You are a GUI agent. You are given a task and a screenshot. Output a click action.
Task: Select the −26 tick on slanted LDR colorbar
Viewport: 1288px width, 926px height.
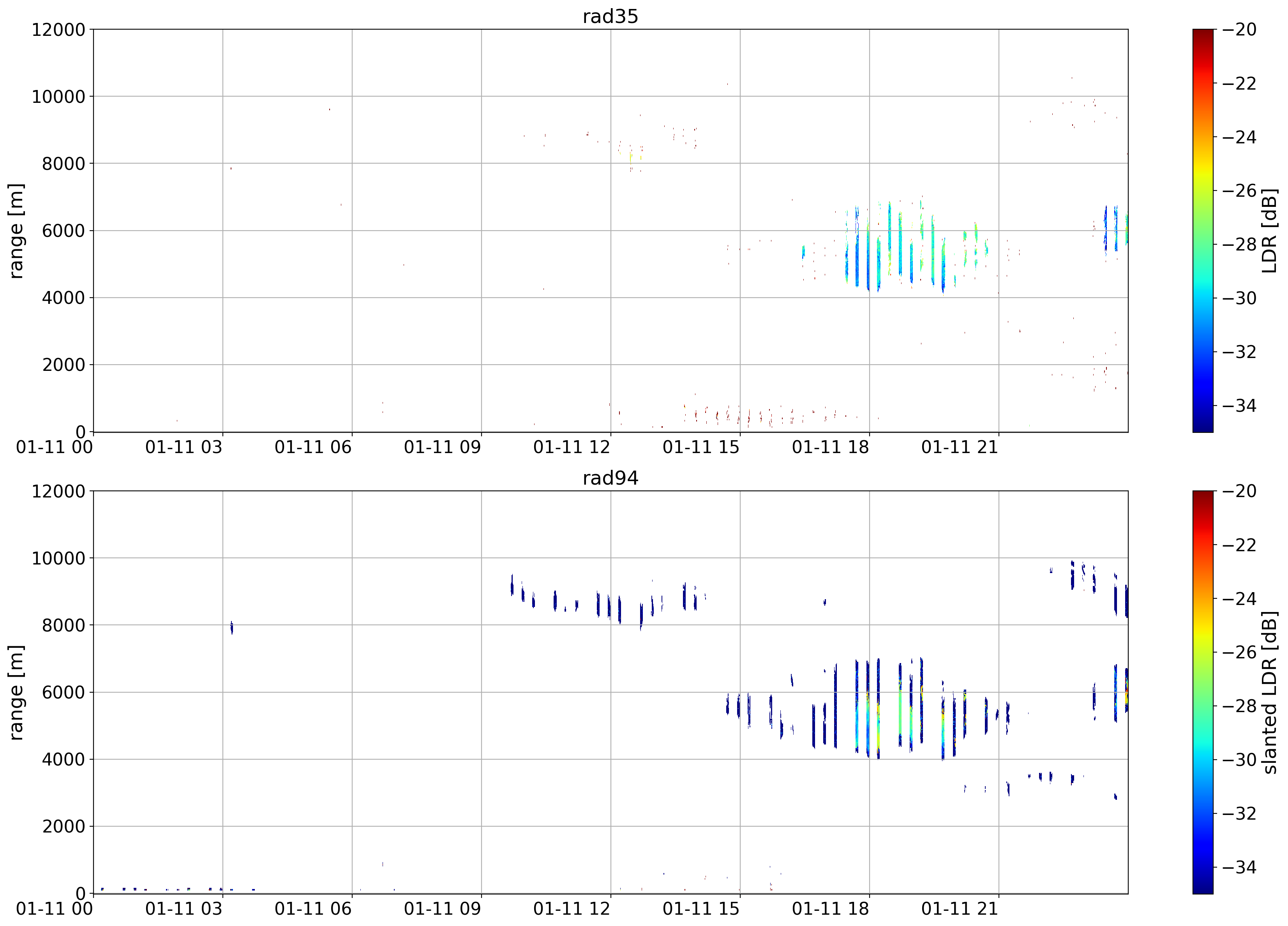click(1239, 653)
